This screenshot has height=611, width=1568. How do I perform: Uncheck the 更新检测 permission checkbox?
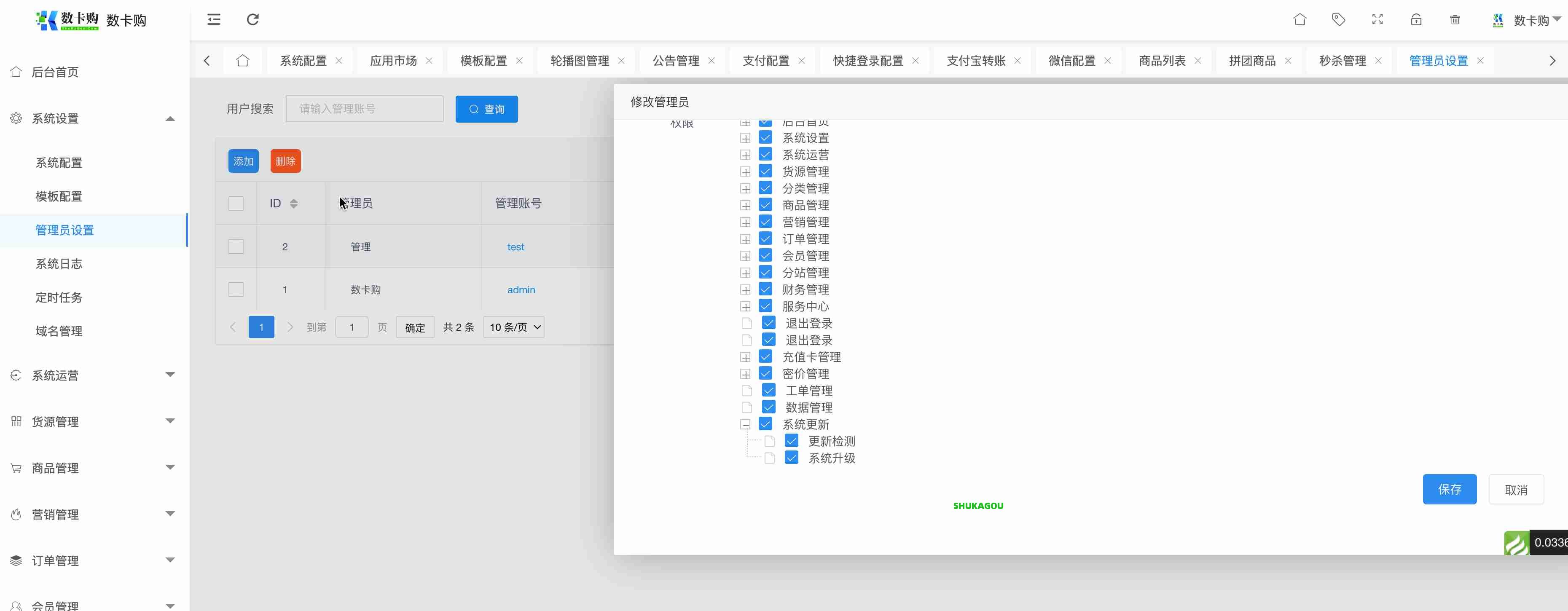(x=791, y=441)
